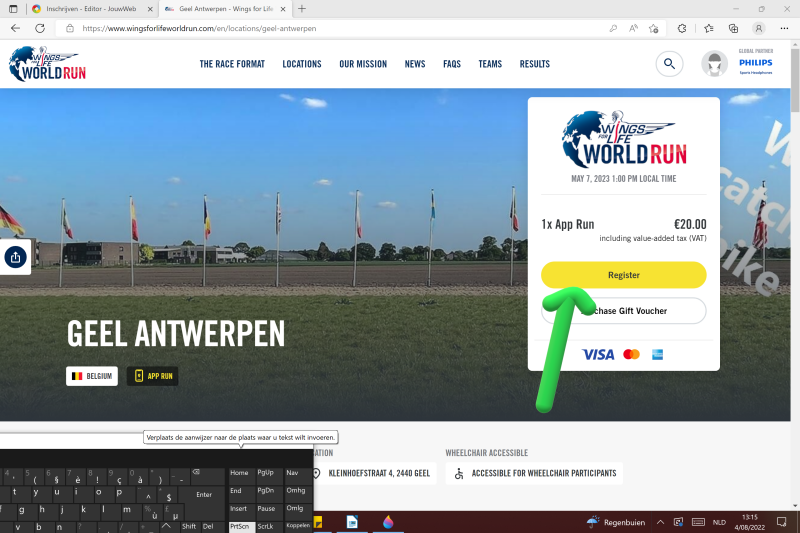
Task: Click the touch keyboard icon in the system tray
Action: pyautogui.click(x=698, y=522)
